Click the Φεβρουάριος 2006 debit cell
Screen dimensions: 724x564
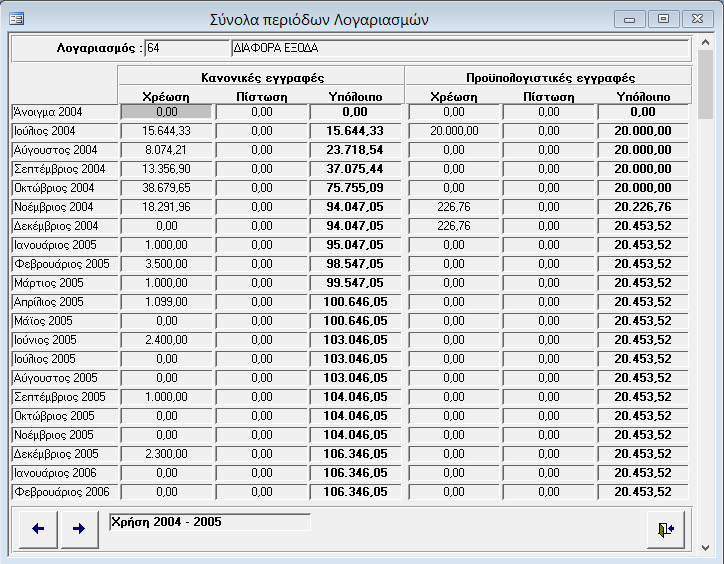coord(166,492)
